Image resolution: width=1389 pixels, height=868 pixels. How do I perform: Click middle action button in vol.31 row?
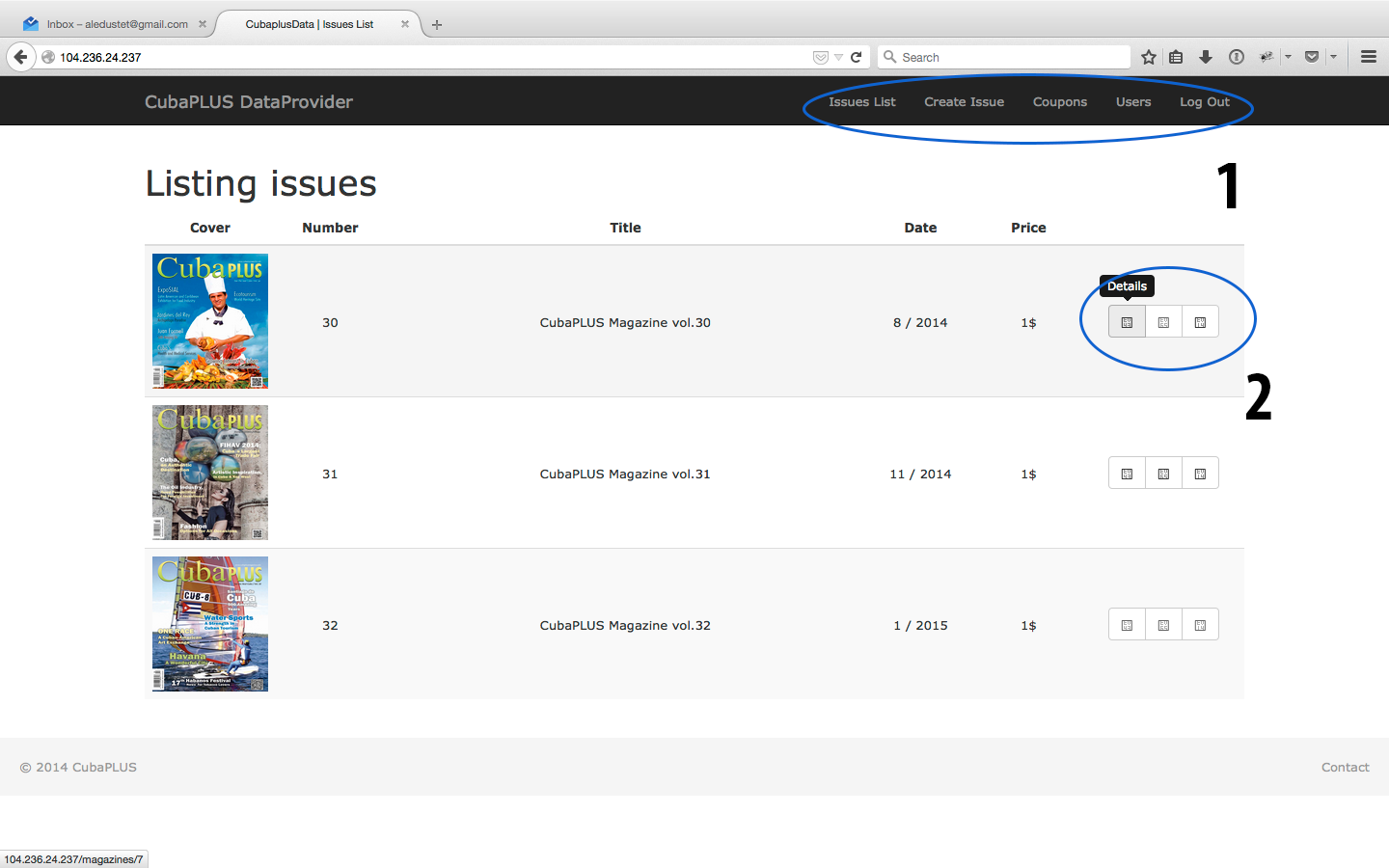click(1163, 474)
